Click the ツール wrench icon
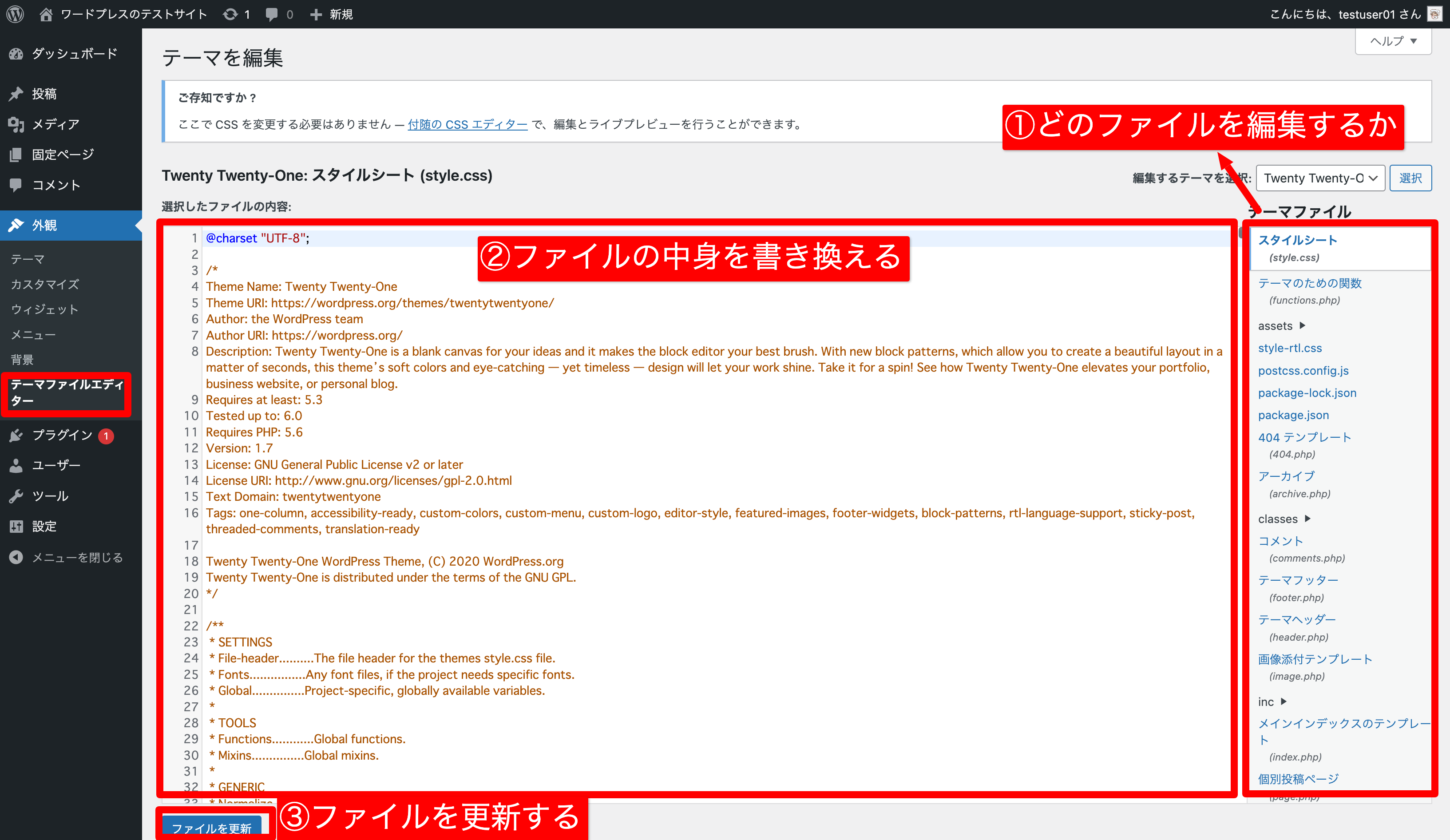Viewport: 1450px width, 840px height. (16, 496)
